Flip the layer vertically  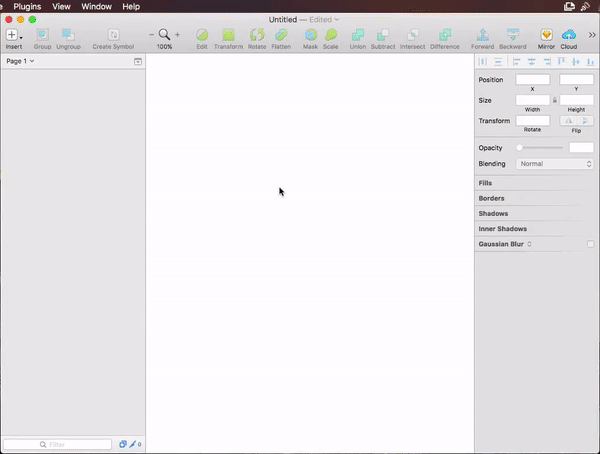(585, 121)
